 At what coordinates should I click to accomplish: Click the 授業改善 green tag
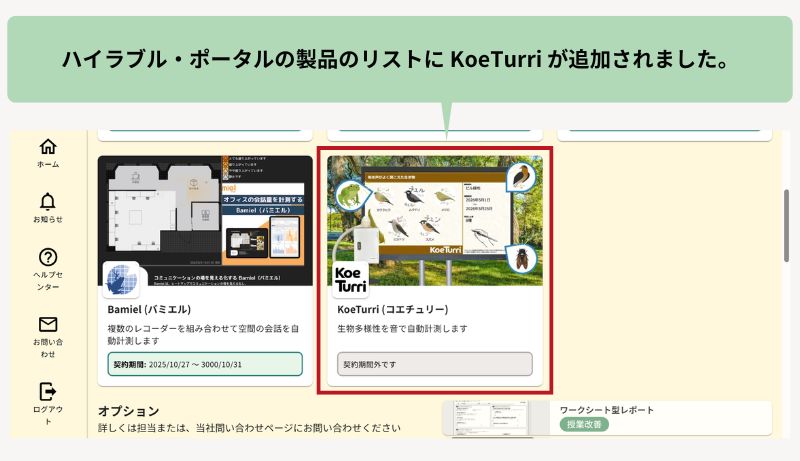(x=584, y=424)
